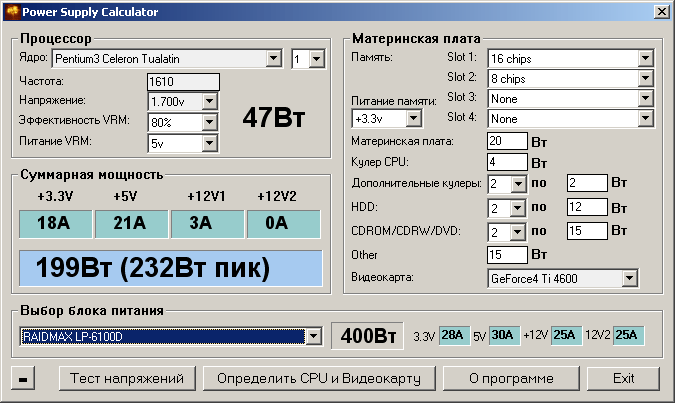This screenshot has width=675, height=403.
Task: Open the power supply dropdown (RAIDMAX LP-6100D)
Action: 171,336
